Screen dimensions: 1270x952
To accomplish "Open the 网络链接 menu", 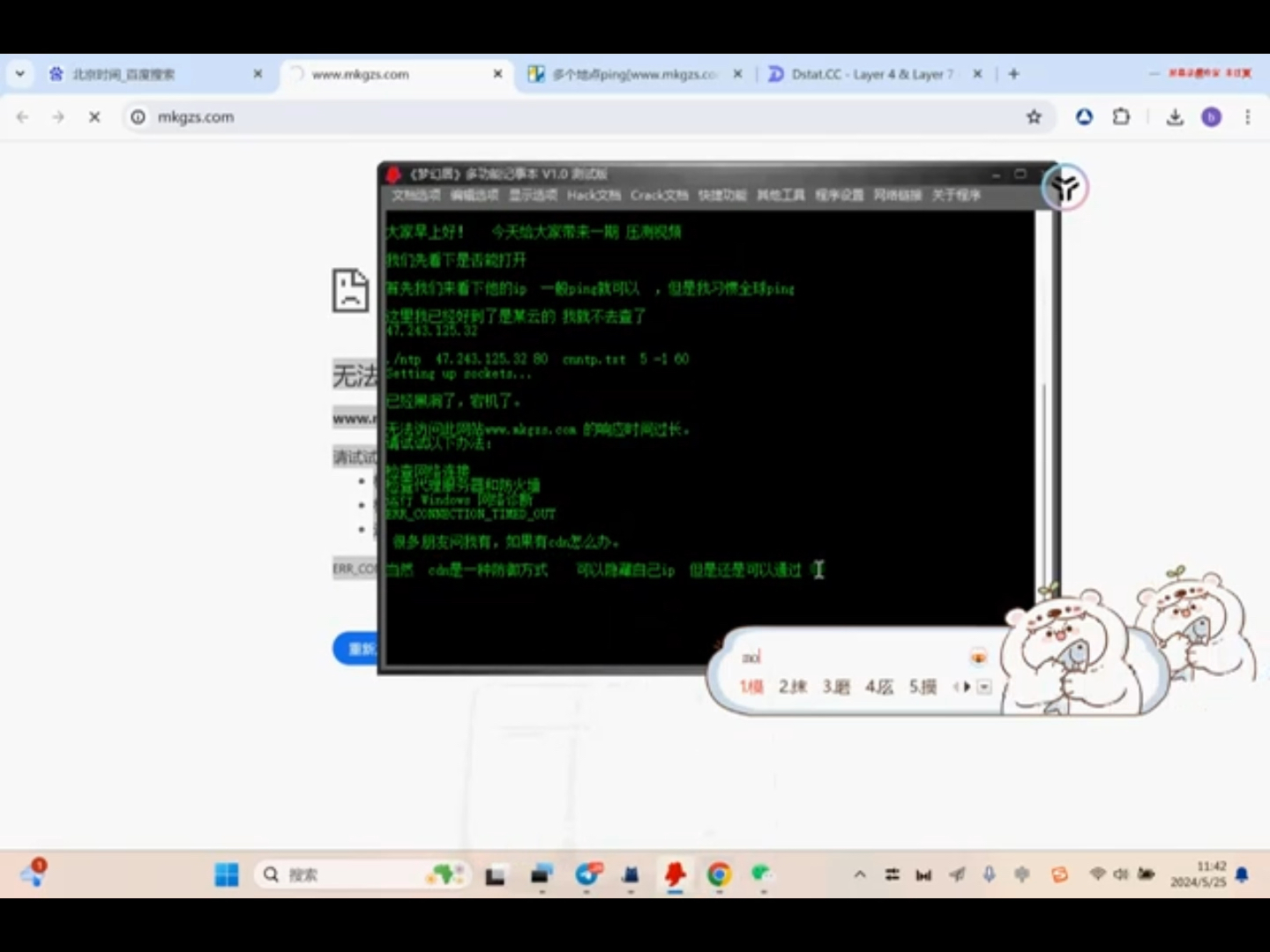I will point(897,195).
